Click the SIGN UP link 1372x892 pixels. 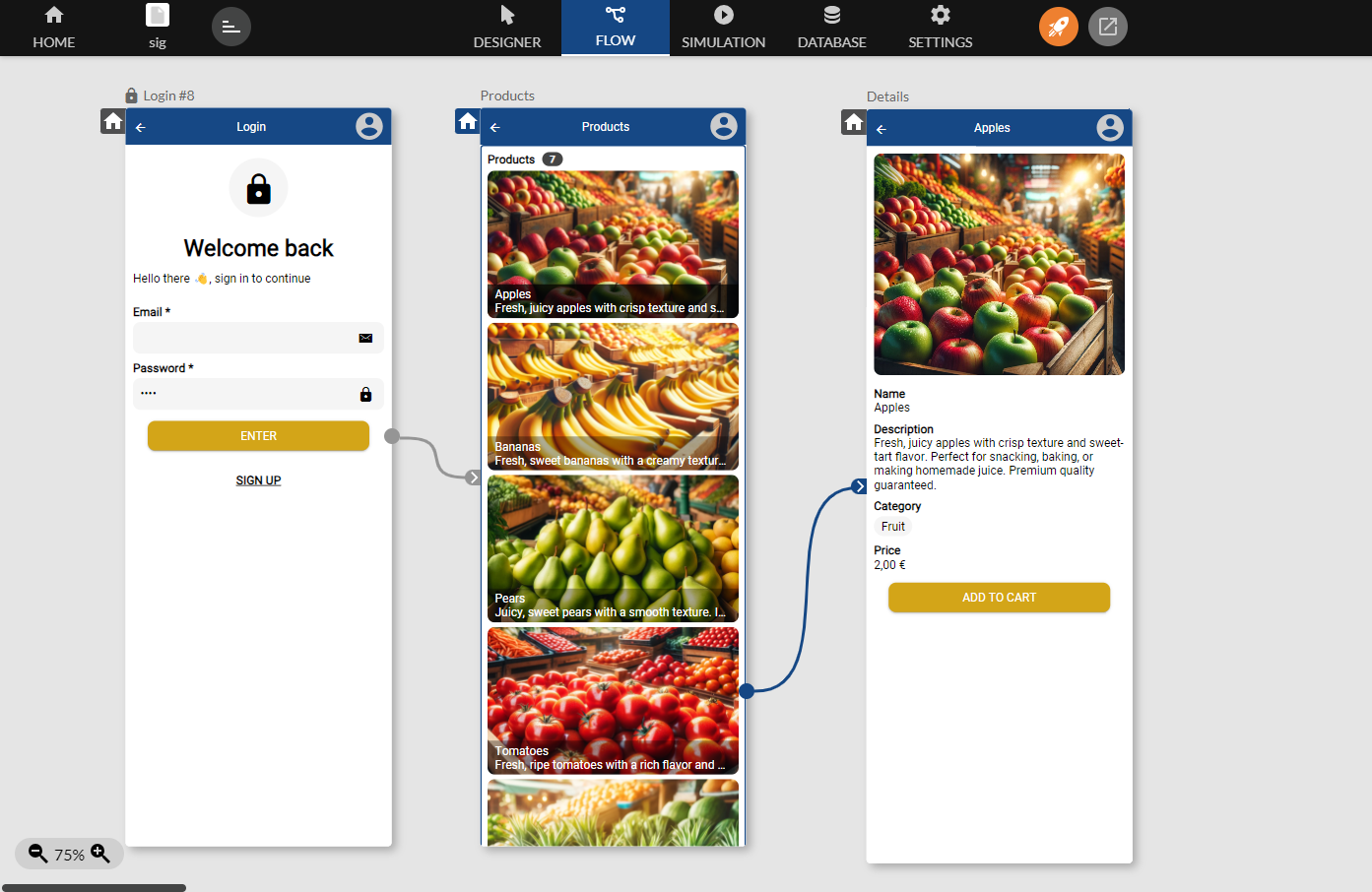[x=258, y=480]
